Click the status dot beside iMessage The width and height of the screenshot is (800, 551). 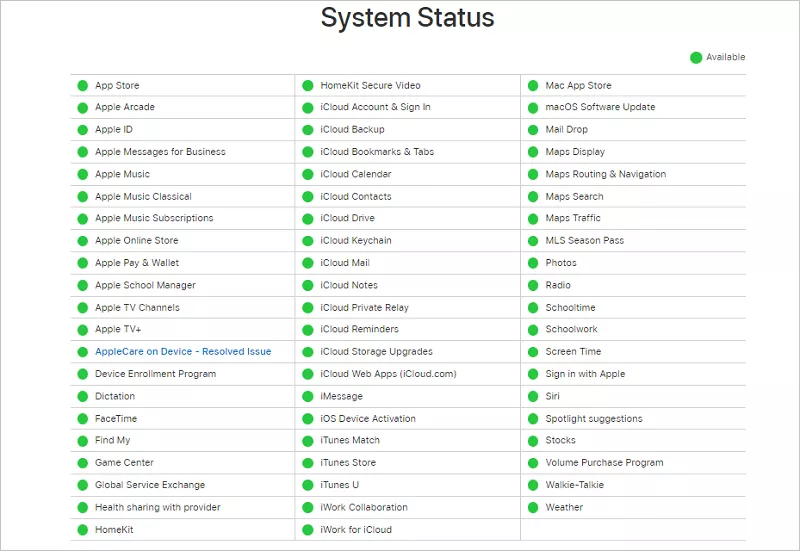pyautogui.click(x=308, y=396)
